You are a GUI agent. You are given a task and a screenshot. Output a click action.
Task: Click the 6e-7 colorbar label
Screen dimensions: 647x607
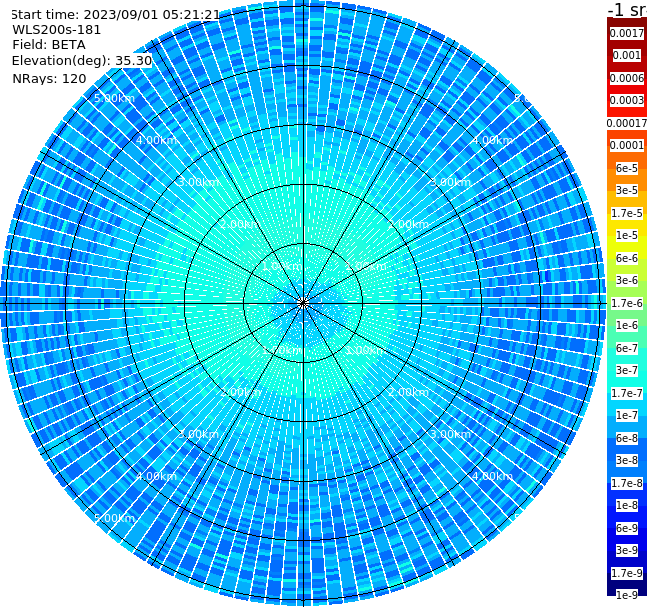(x=627, y=348)
